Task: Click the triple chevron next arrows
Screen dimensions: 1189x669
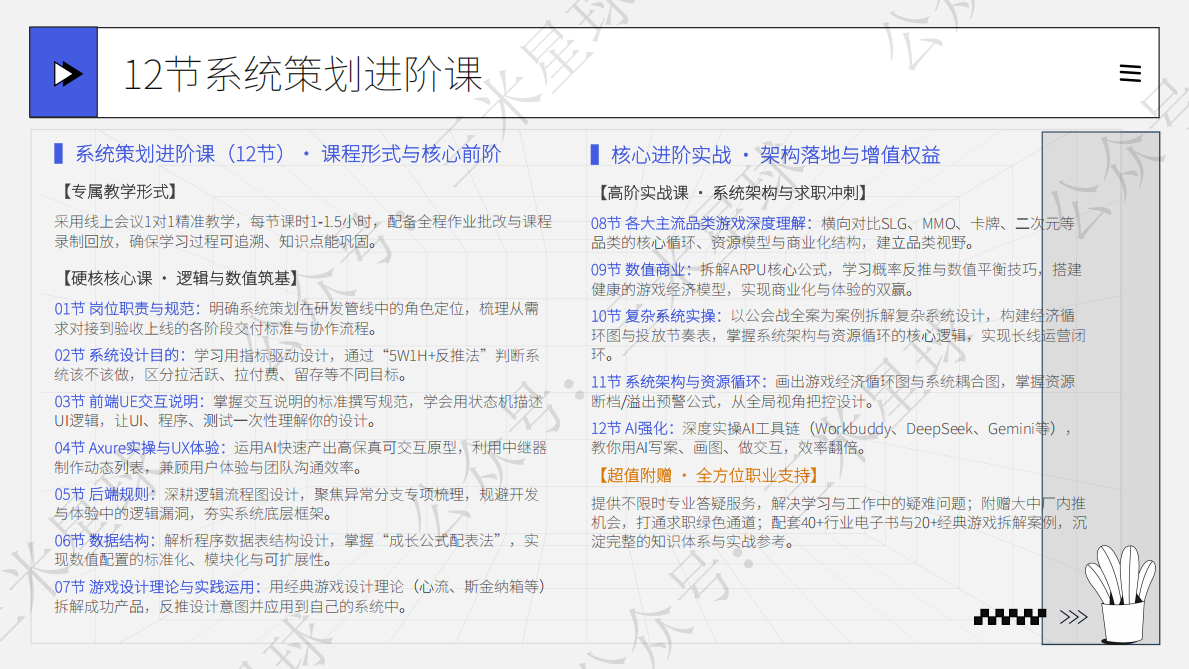Action: [1073, 617]
